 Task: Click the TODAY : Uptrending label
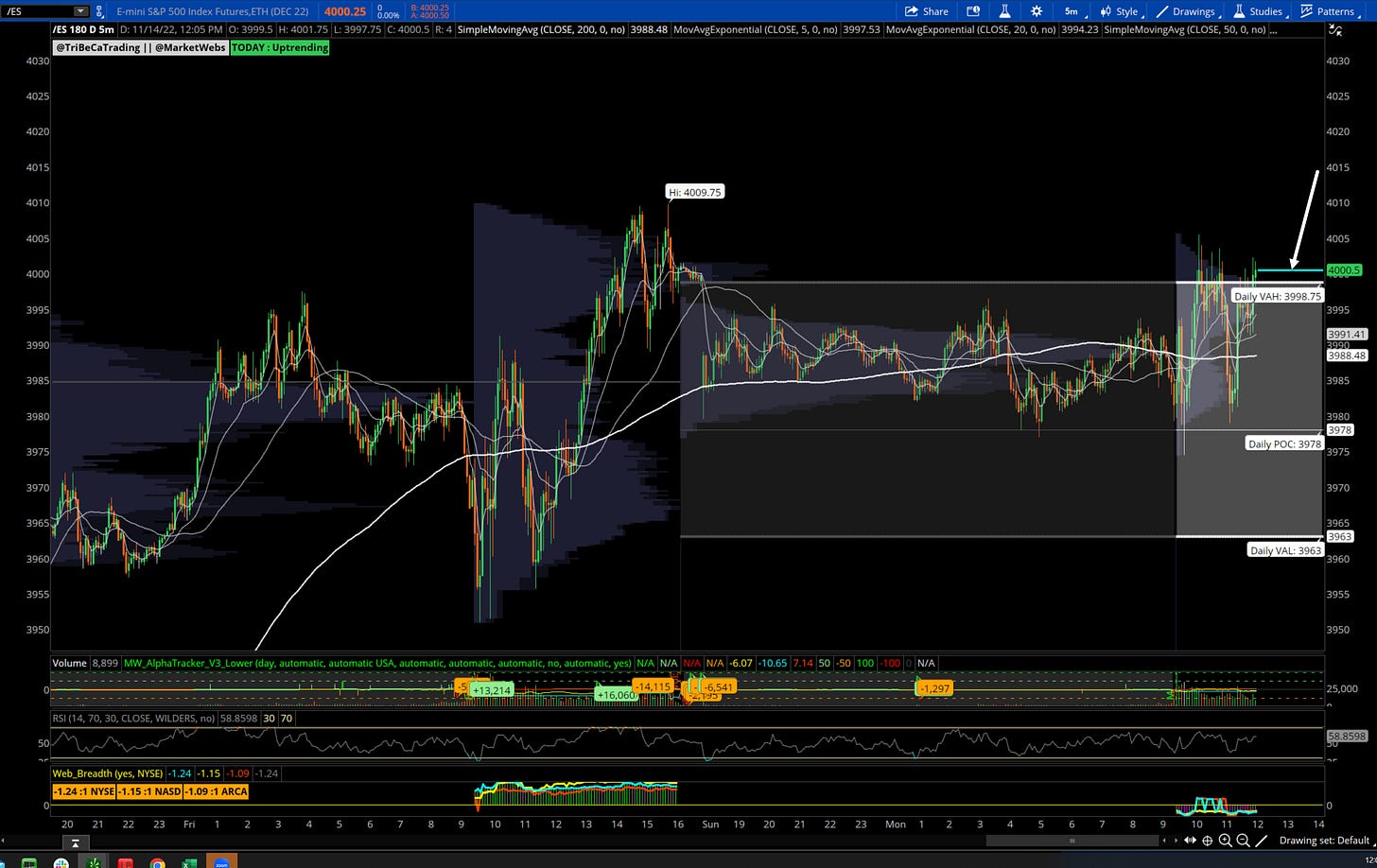pyautogui.click(x=279, y=47)
